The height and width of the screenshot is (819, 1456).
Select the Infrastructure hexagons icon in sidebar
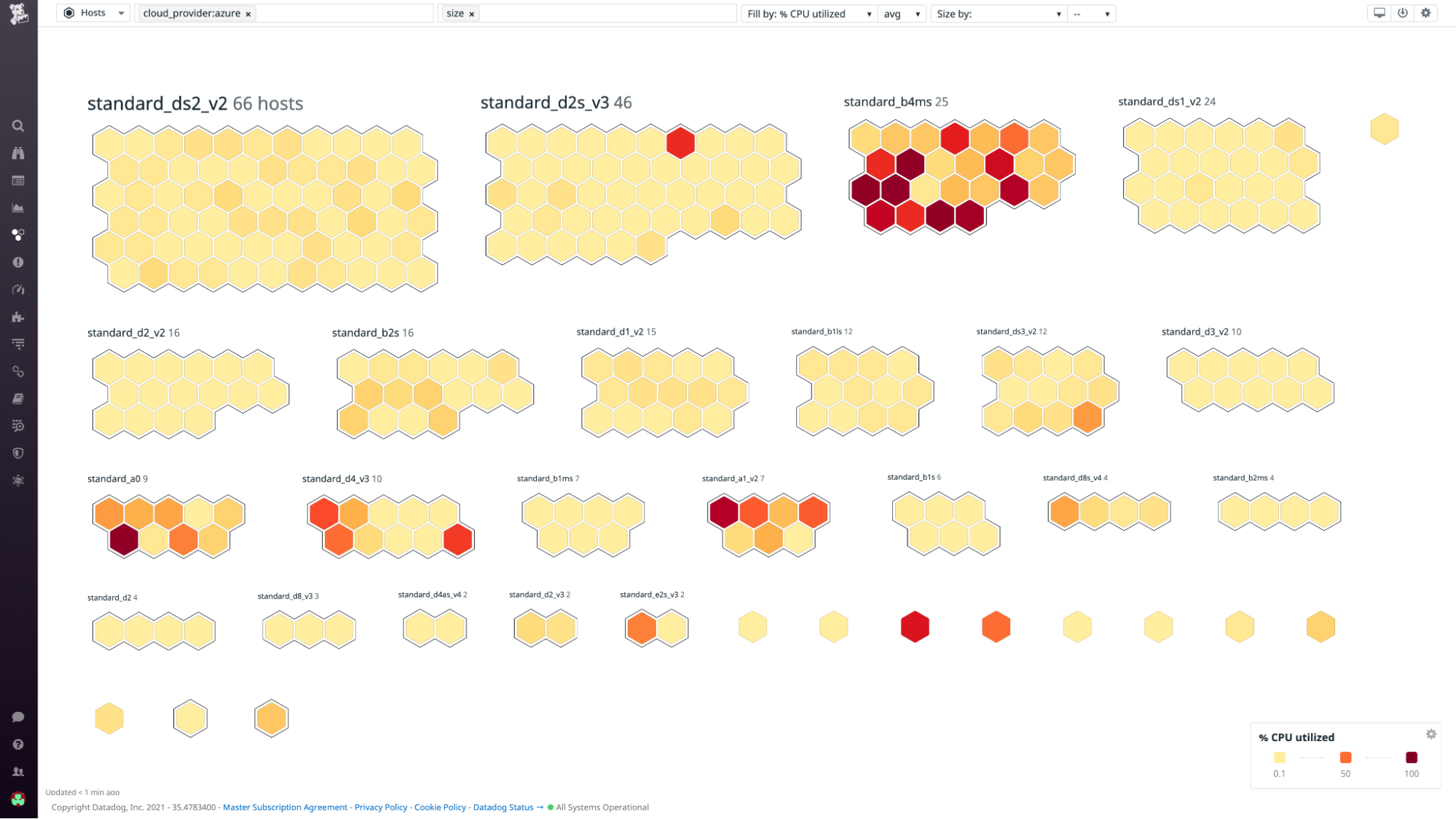(18, 234)
